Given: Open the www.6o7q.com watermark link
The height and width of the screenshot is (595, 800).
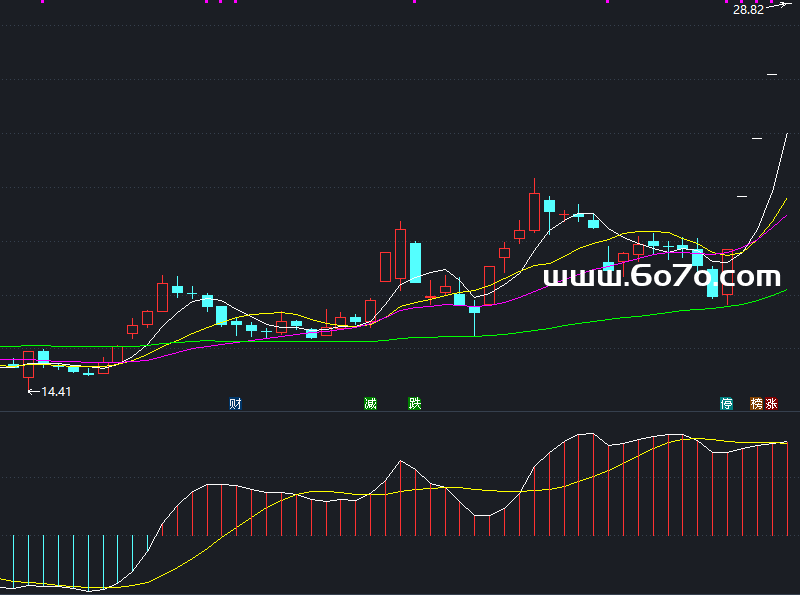Looking at the screenshot, I should click(661, 277).
